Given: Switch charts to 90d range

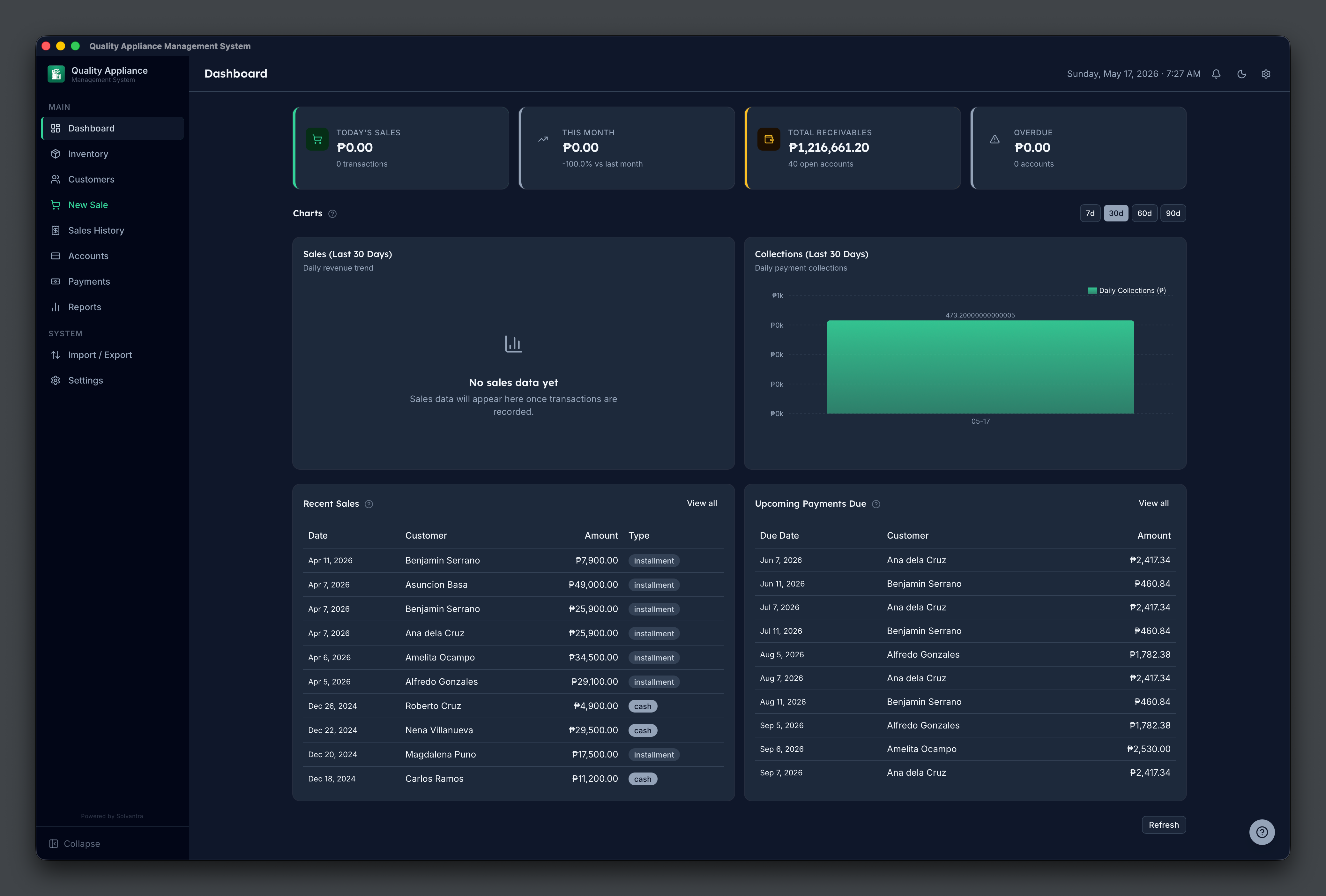Looking at the screenshot, I should [x=1173, y=213].
